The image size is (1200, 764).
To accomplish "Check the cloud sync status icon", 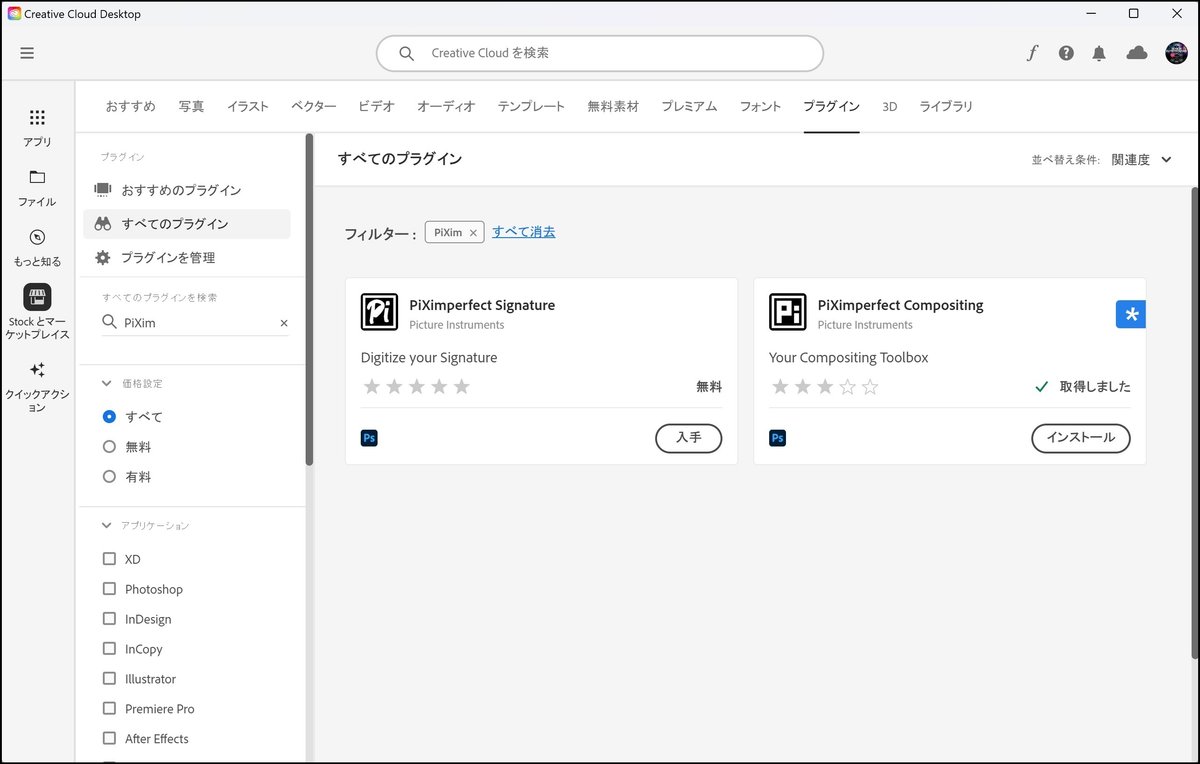I will click(1137, 53).
